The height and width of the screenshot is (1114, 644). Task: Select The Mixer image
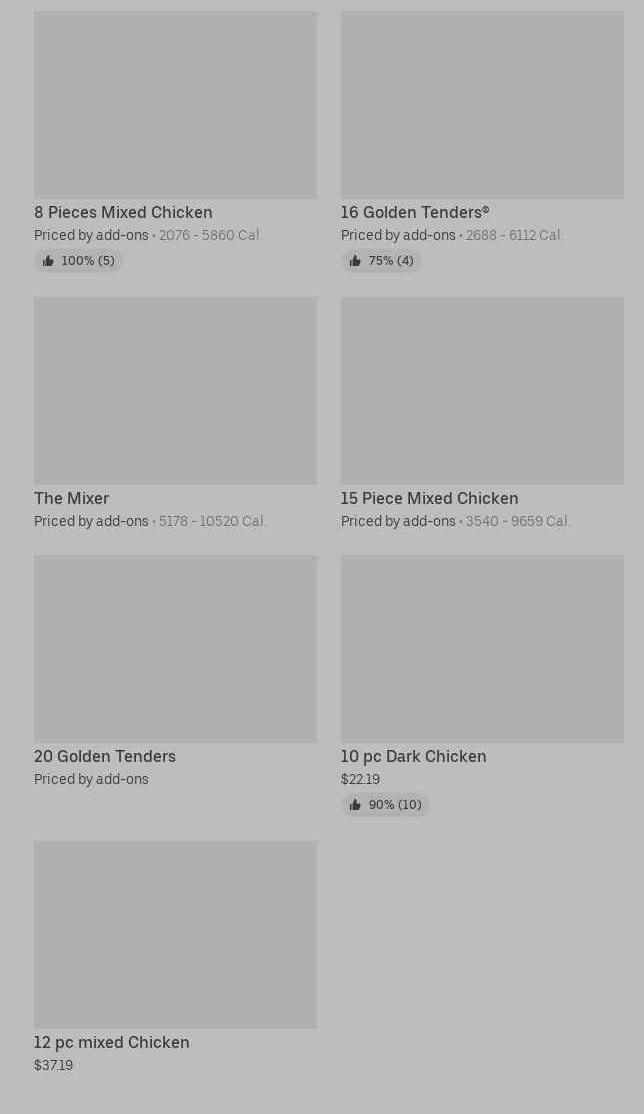[x=175, y=390]
